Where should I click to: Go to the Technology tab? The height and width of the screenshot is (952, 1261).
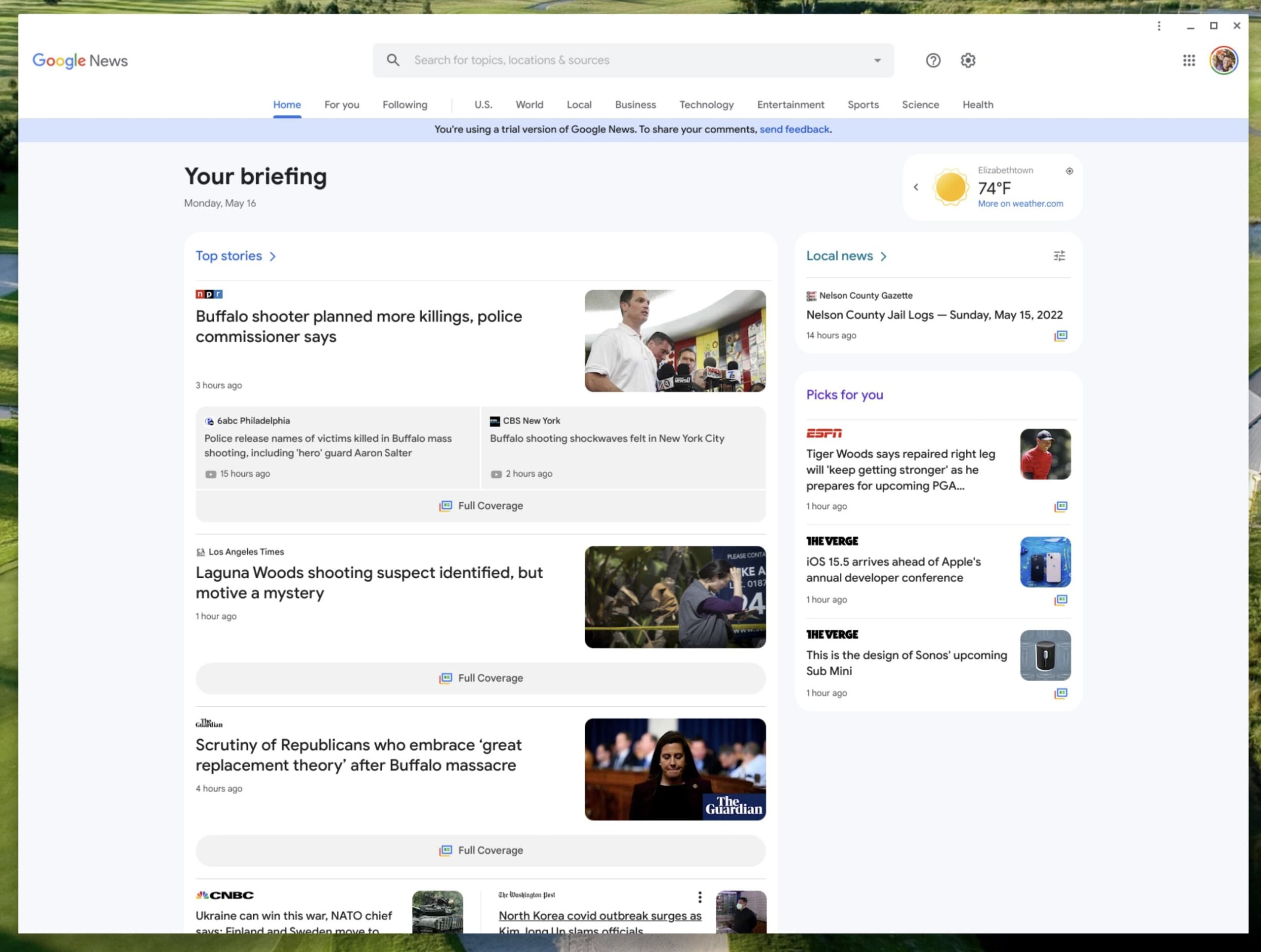706,105
